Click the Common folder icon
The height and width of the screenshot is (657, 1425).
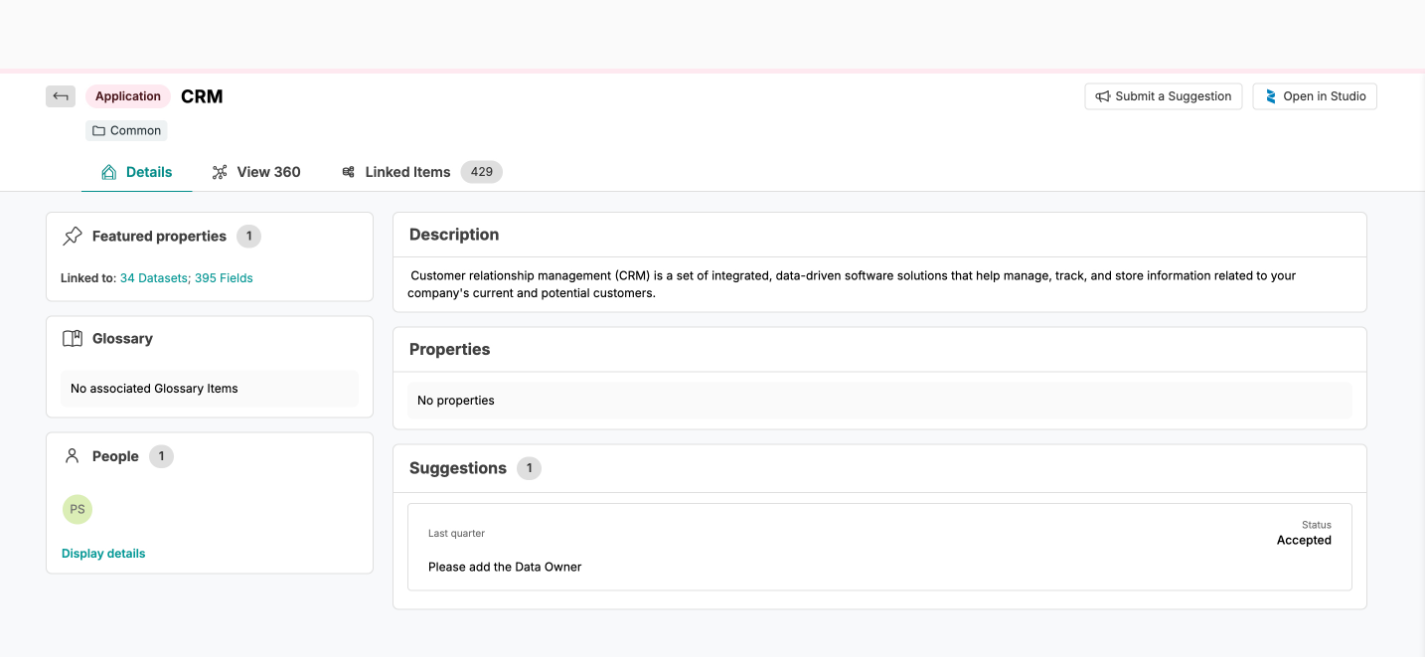click(x=99, y=131)
